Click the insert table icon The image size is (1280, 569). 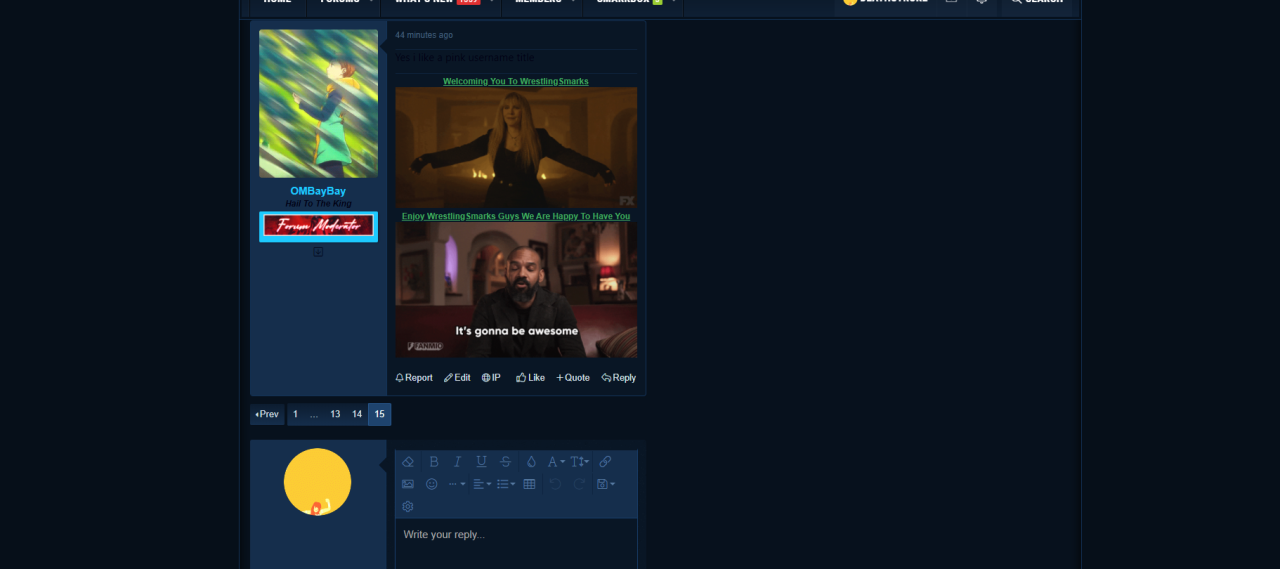click(x=530, y=484)
